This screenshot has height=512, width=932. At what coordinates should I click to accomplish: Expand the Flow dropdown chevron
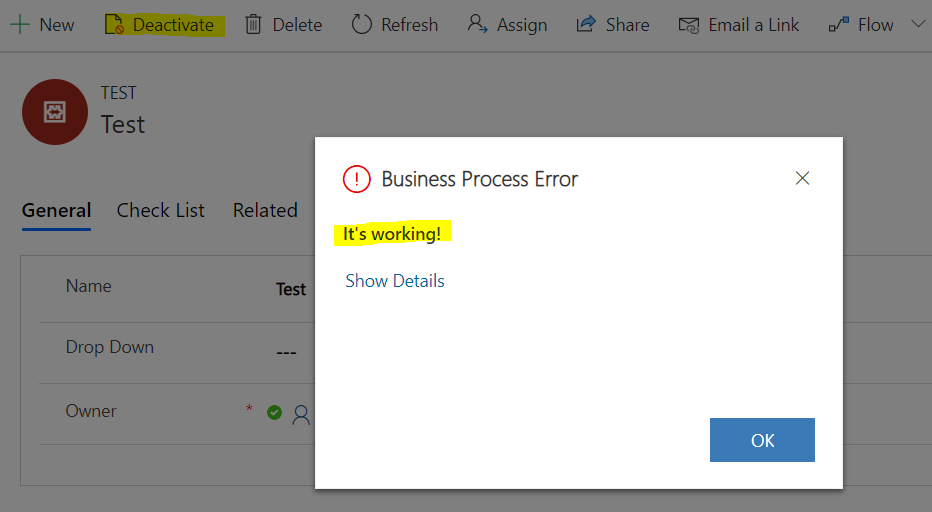click(x=918, y=24)
